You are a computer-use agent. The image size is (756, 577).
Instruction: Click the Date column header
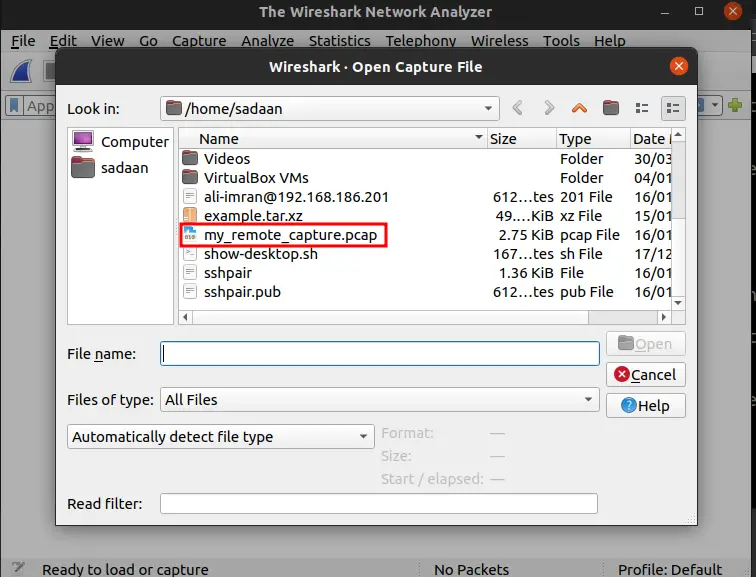[651, 139]
